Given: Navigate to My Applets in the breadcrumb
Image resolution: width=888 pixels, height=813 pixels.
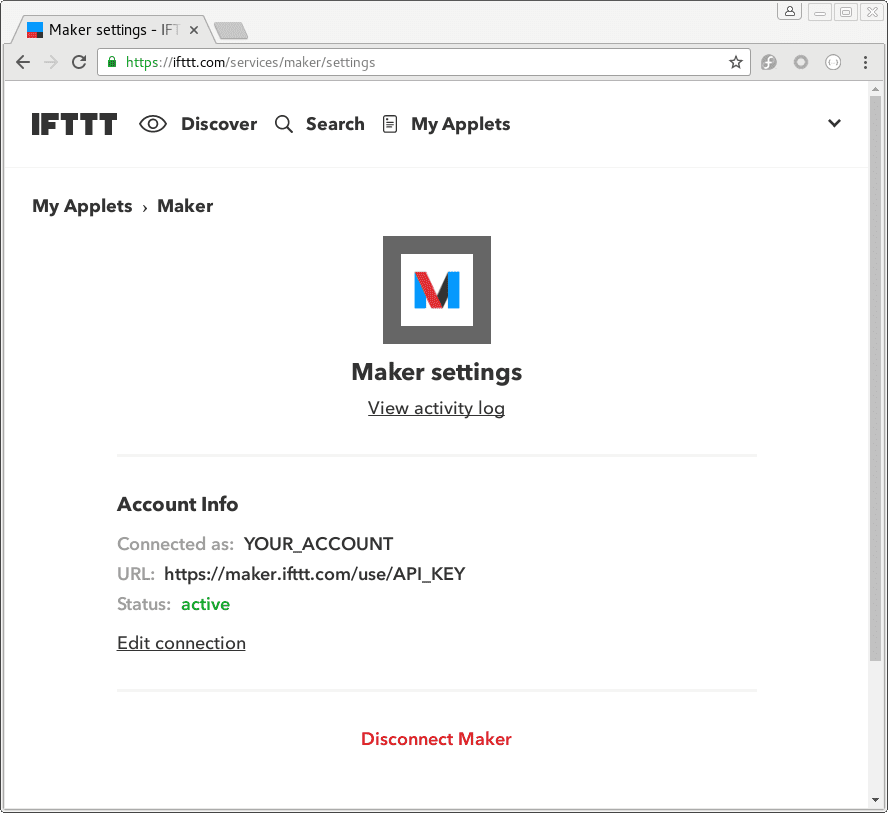Looking at the screenshot, I should (x=82, y=206).
